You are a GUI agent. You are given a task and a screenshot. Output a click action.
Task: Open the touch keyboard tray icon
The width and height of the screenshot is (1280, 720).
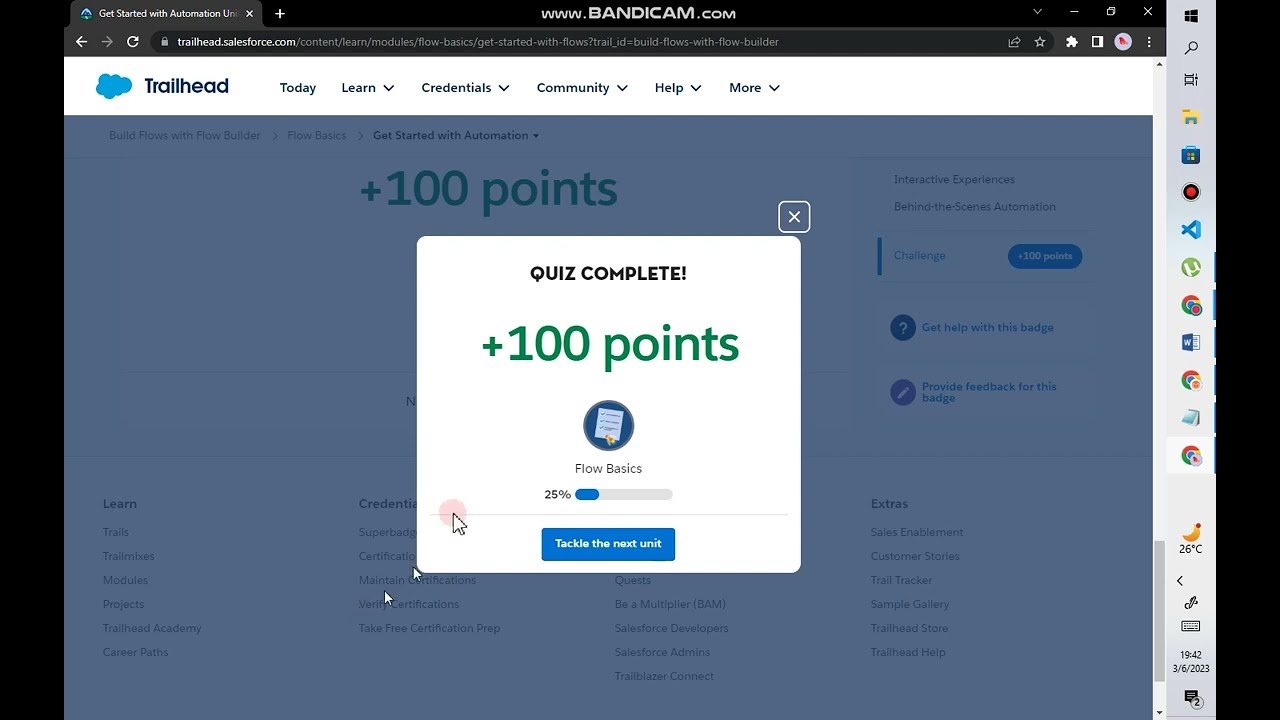[1191, 626]
